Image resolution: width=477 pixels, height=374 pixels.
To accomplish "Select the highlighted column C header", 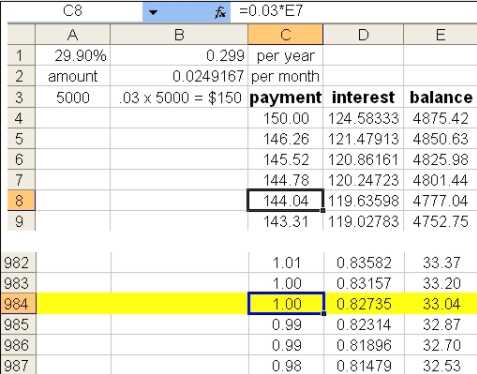I will (285, 34).
